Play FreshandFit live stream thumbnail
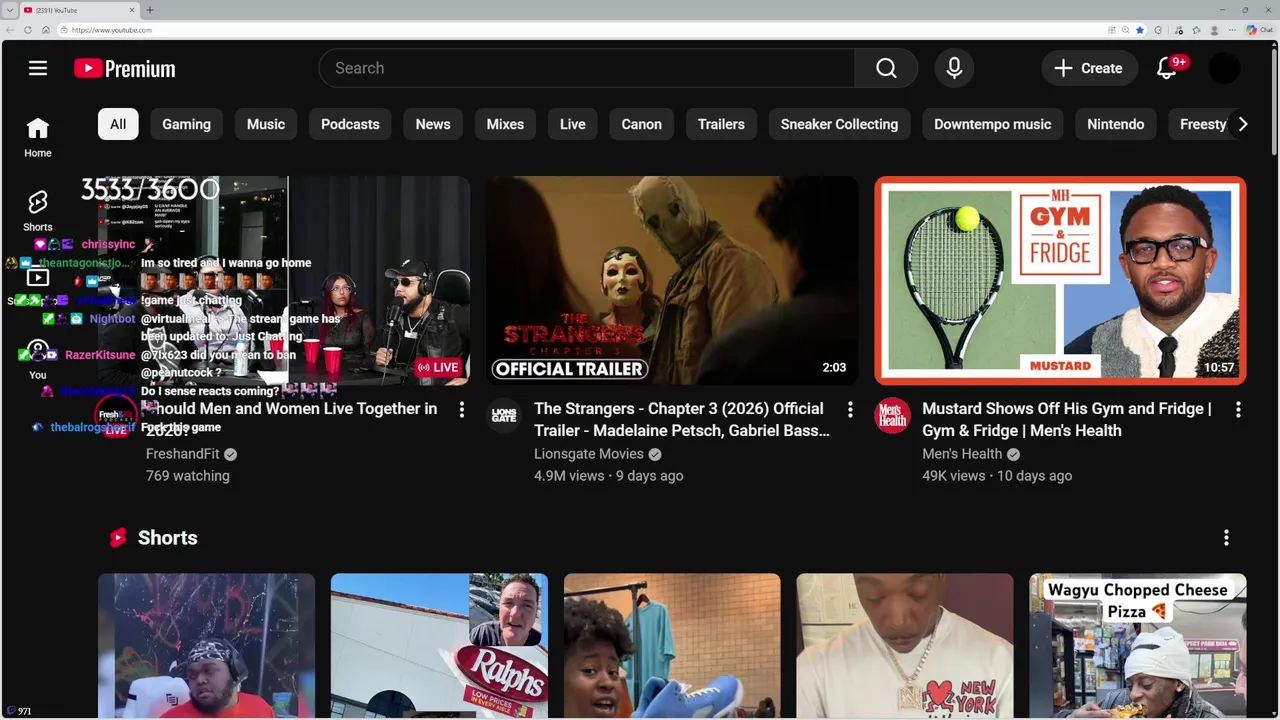This screenshot has height=720, width=1280. point(284,281)
